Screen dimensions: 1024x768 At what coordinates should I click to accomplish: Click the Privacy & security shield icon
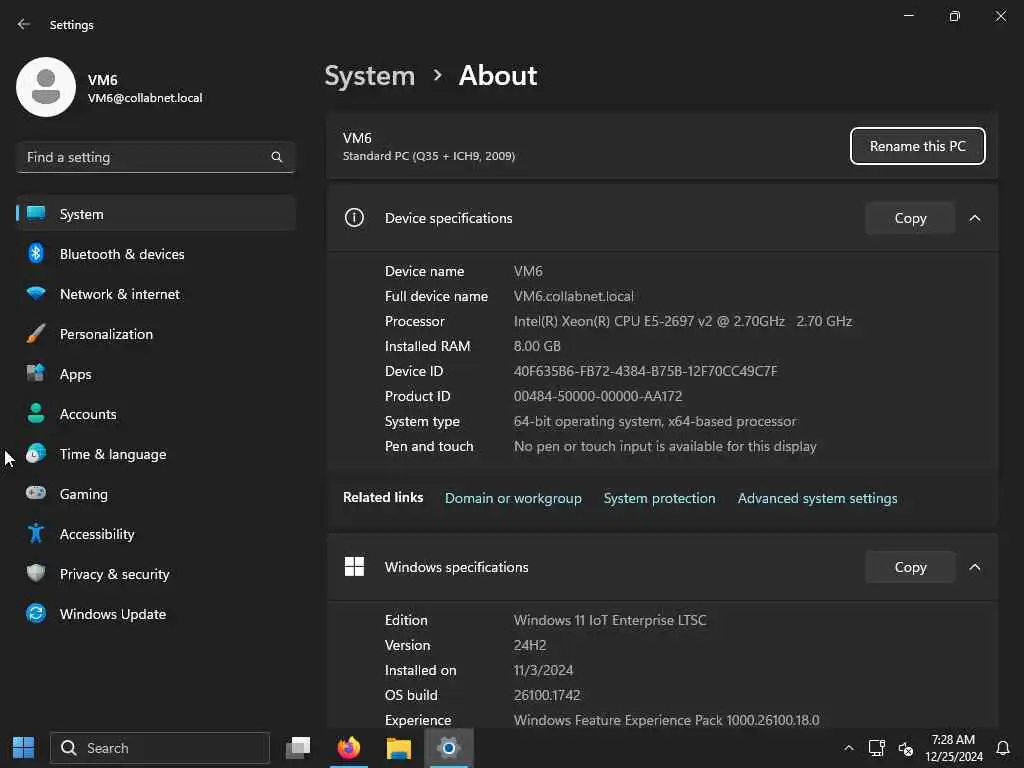coord(36,573)
